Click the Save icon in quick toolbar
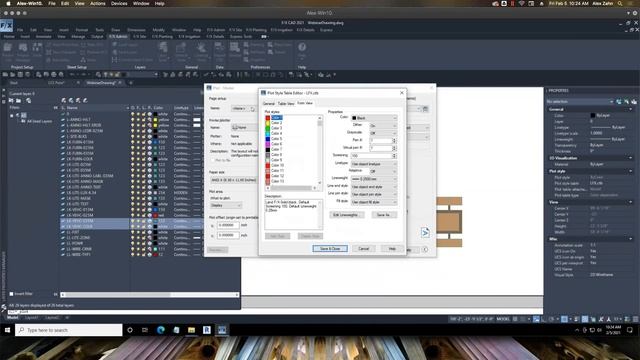Screen dimensions: 640x360 pos(20,75)
